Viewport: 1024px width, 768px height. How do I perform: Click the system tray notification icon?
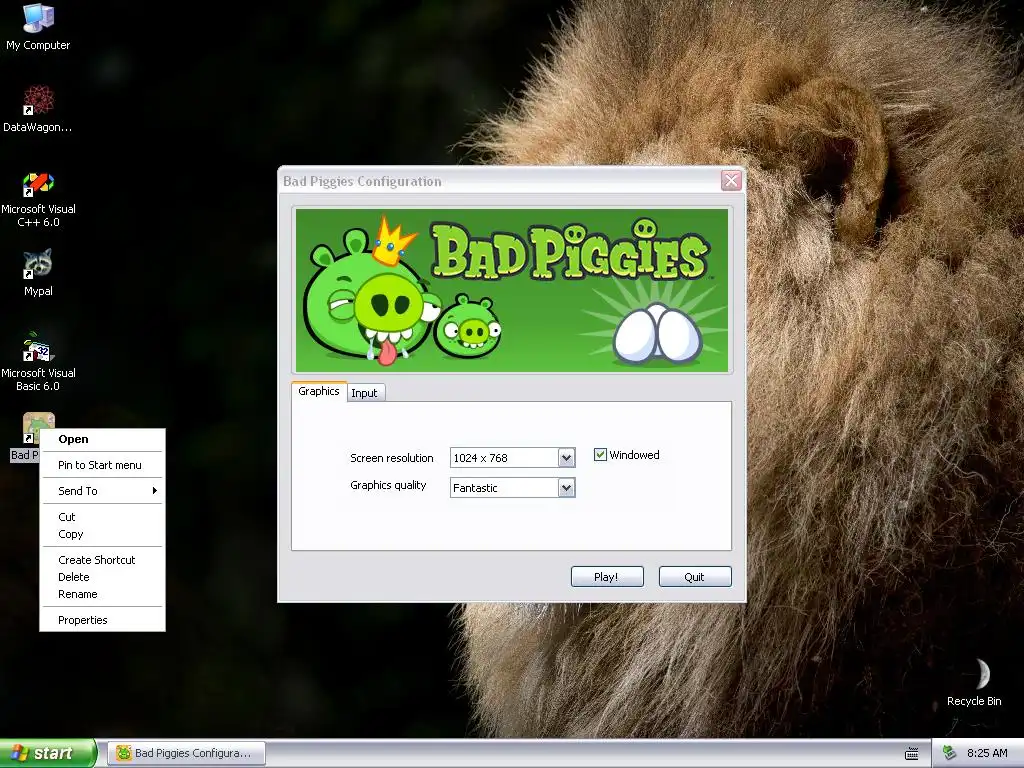(950, 753)
